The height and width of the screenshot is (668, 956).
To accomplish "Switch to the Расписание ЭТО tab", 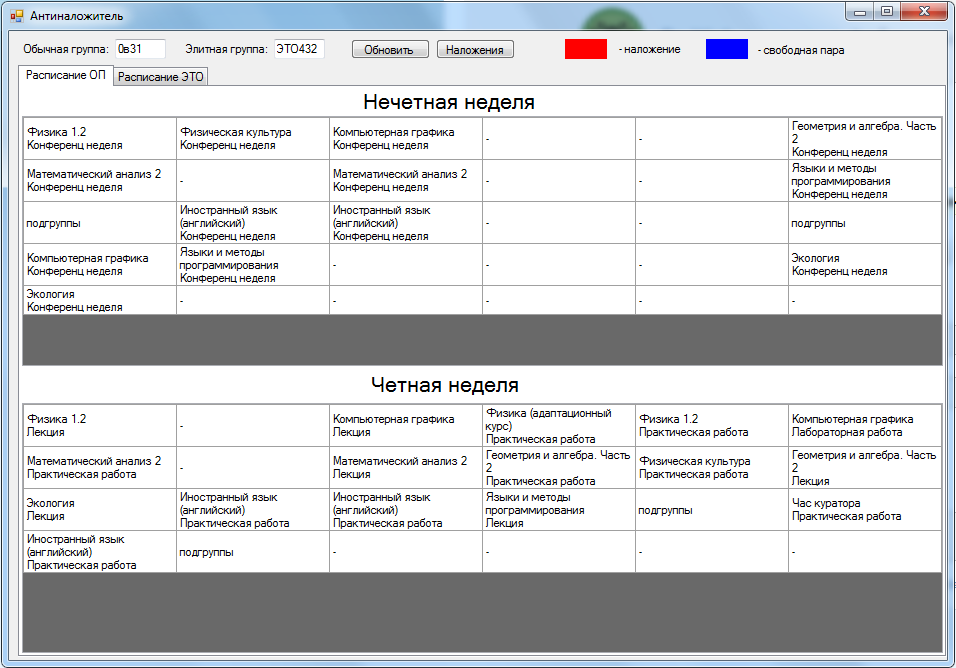I will coord(160,77).
